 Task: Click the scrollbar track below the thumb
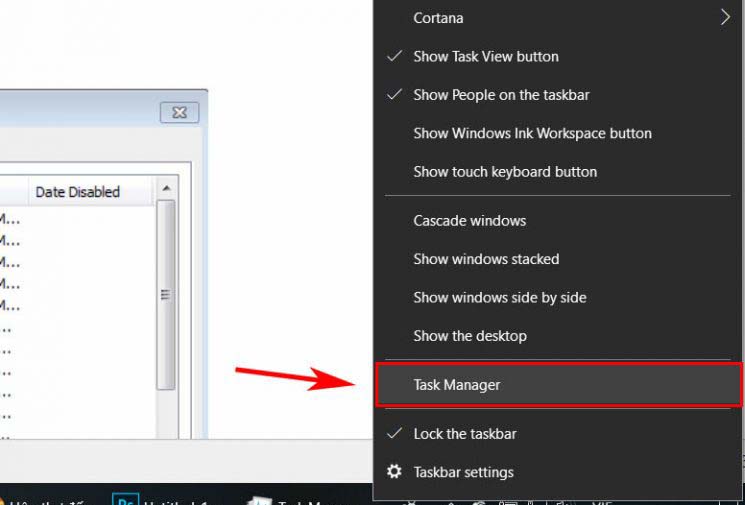(x=166, y=413)
